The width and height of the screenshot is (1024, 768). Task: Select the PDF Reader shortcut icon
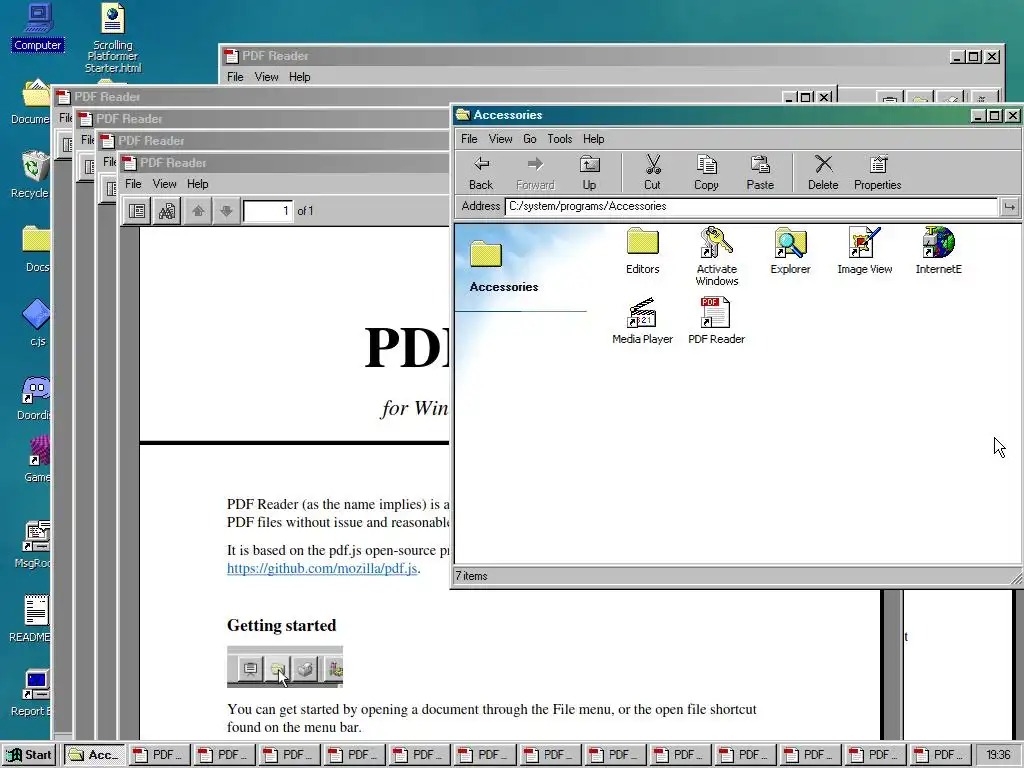coord(716,321)
